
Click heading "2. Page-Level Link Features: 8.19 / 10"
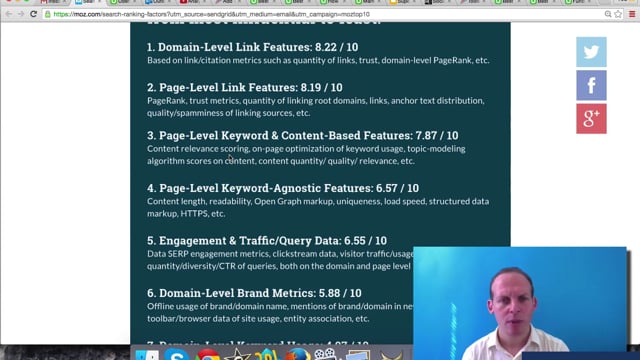(245, 87)
